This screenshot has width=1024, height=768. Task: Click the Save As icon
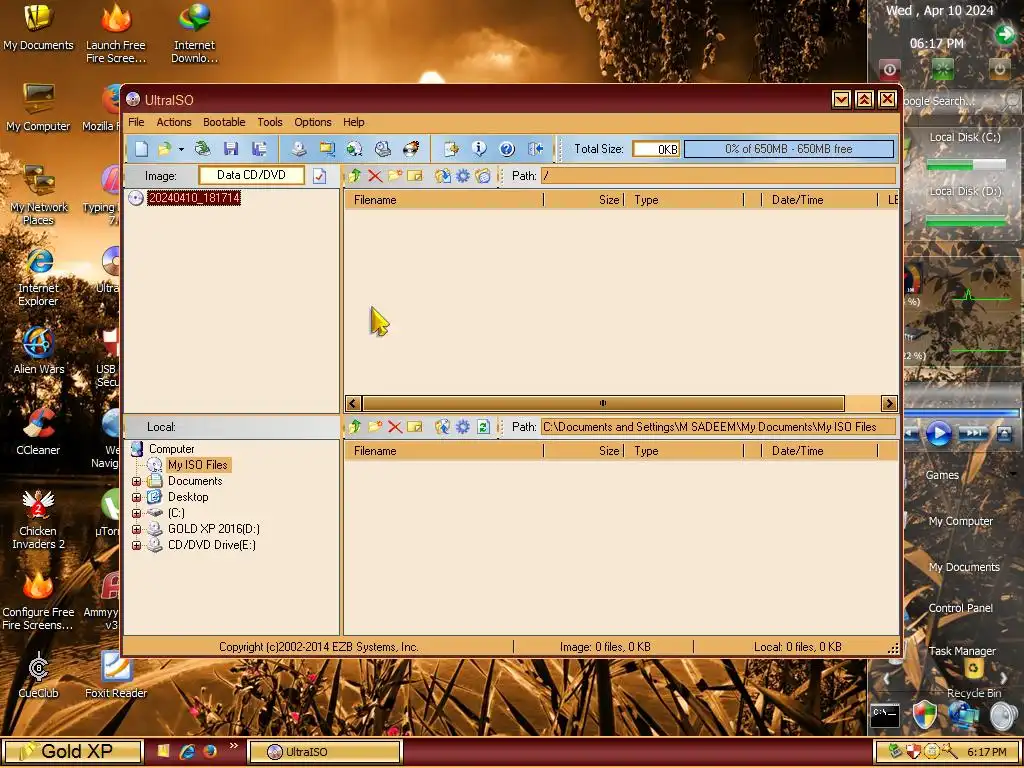click(x=259, y=149)
